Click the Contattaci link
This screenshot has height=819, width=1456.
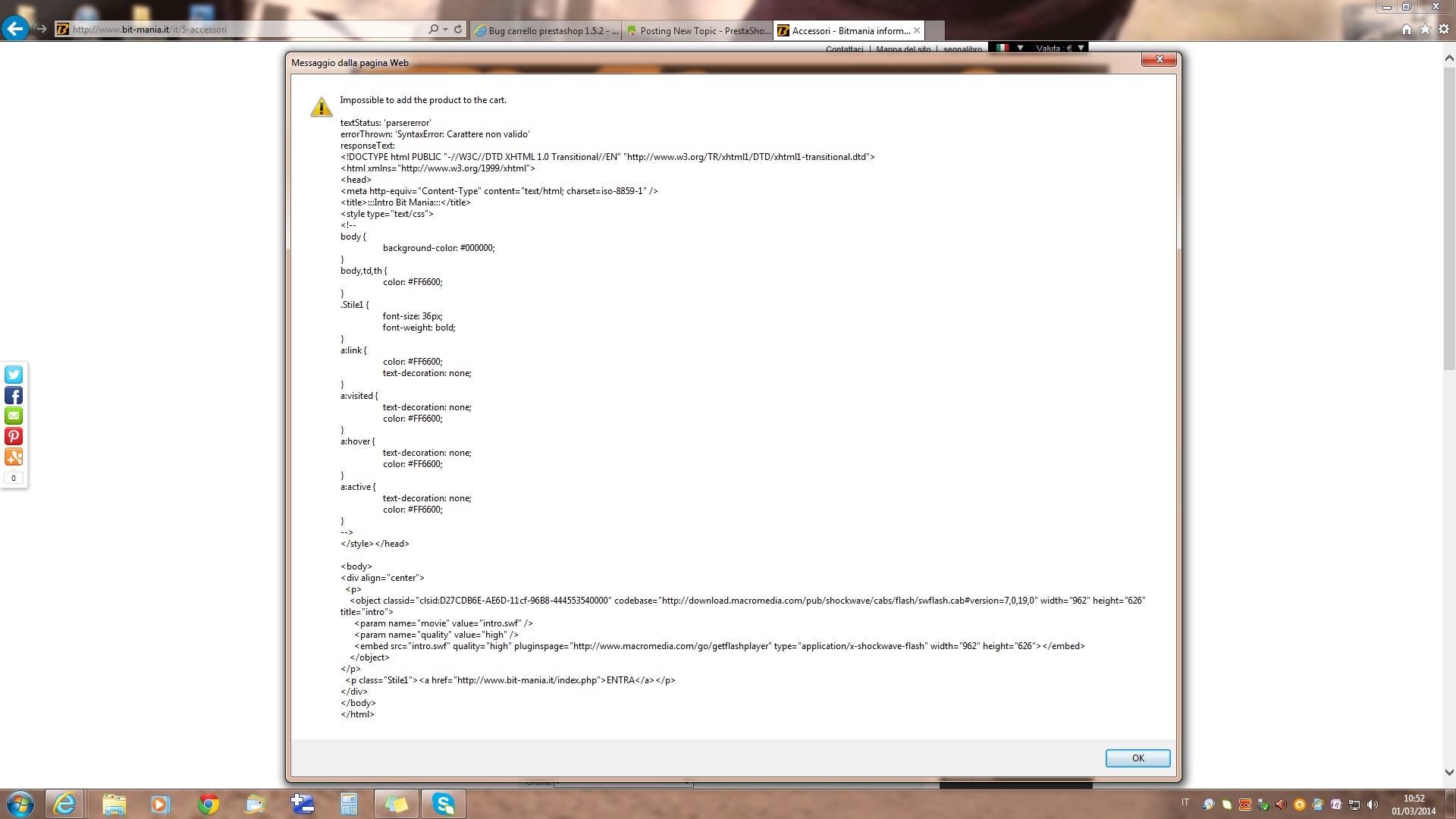(x=844, y=49)
